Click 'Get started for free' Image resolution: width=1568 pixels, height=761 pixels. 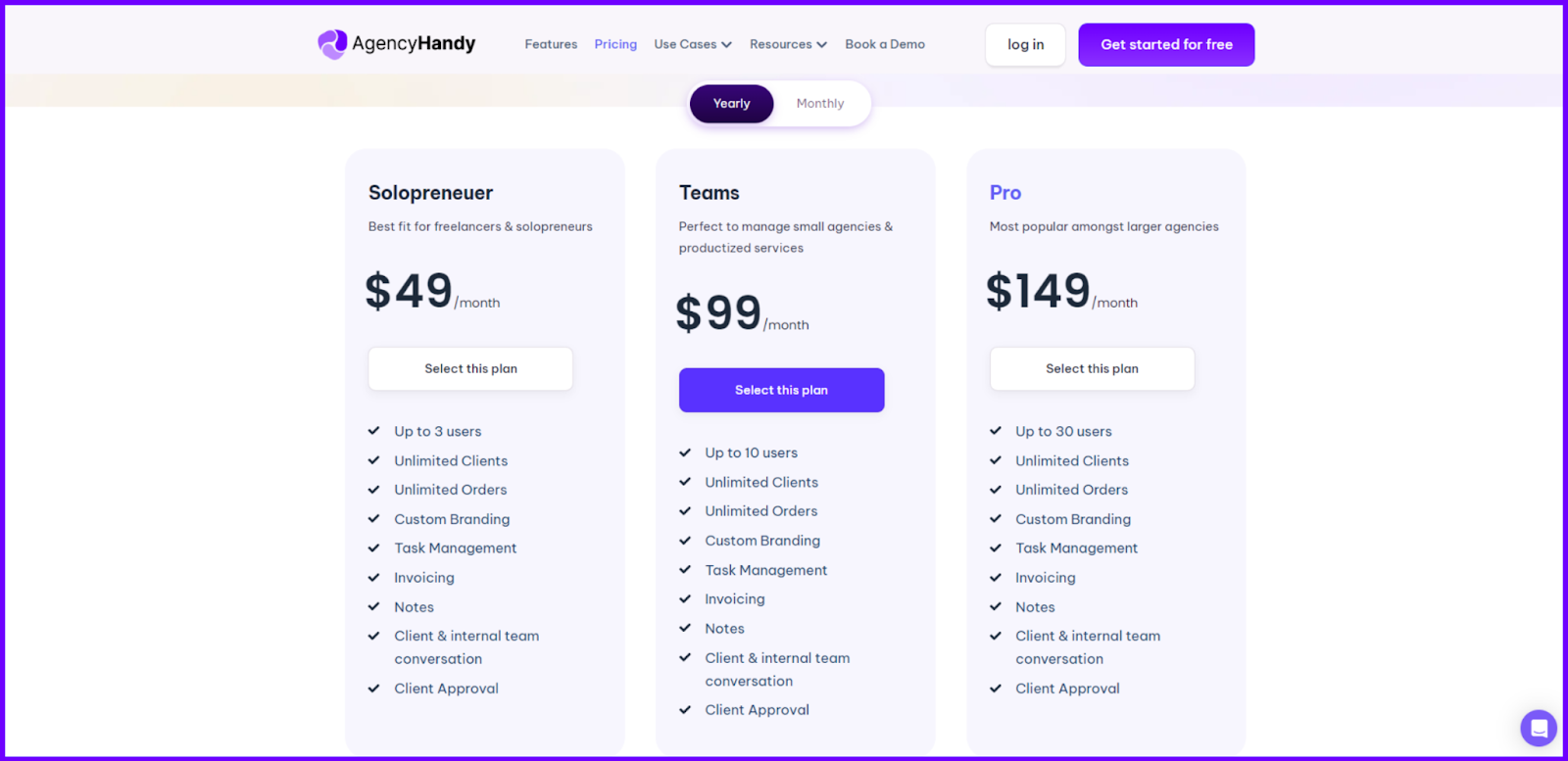tap(1165, 44)
